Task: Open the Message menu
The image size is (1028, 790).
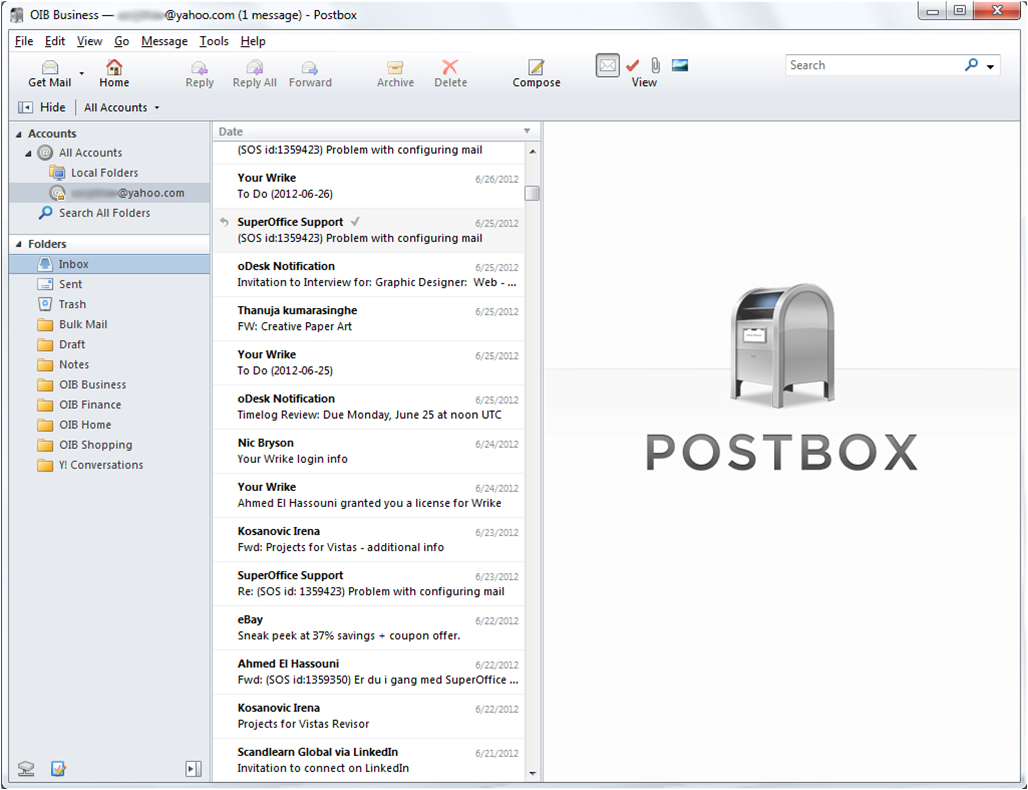Action: pyautogui.click(x=164, y=41)
